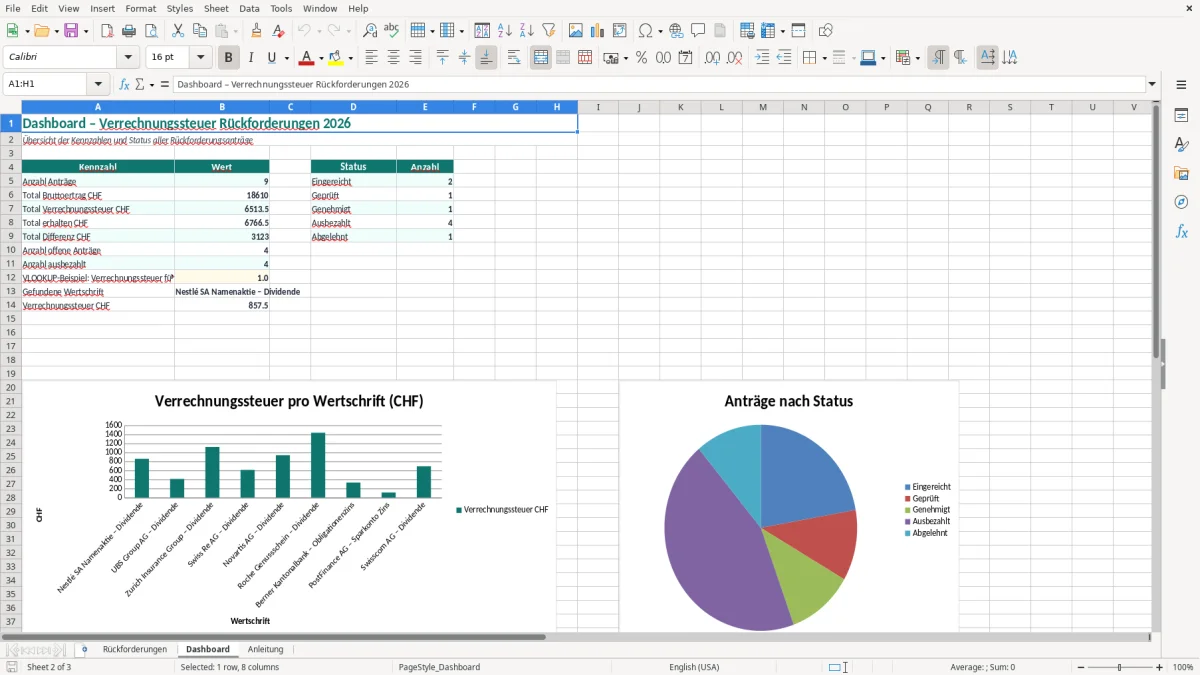The height and width of the screenshot is (675, 1200).
Task: Switch to the Rückforderungen sheet tab
Action: click(135, 649)
